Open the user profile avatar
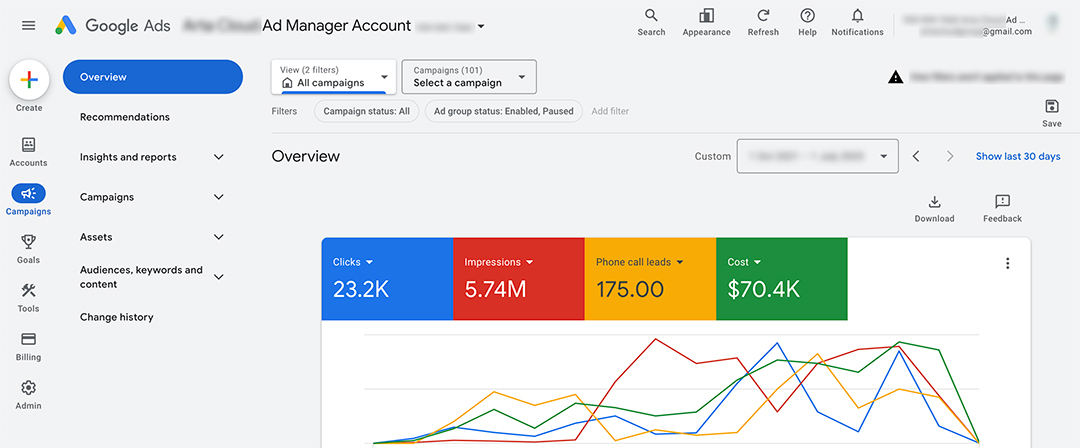Image resolution: width=1080 pixels, height=448 pixels. coord(1052,25)
